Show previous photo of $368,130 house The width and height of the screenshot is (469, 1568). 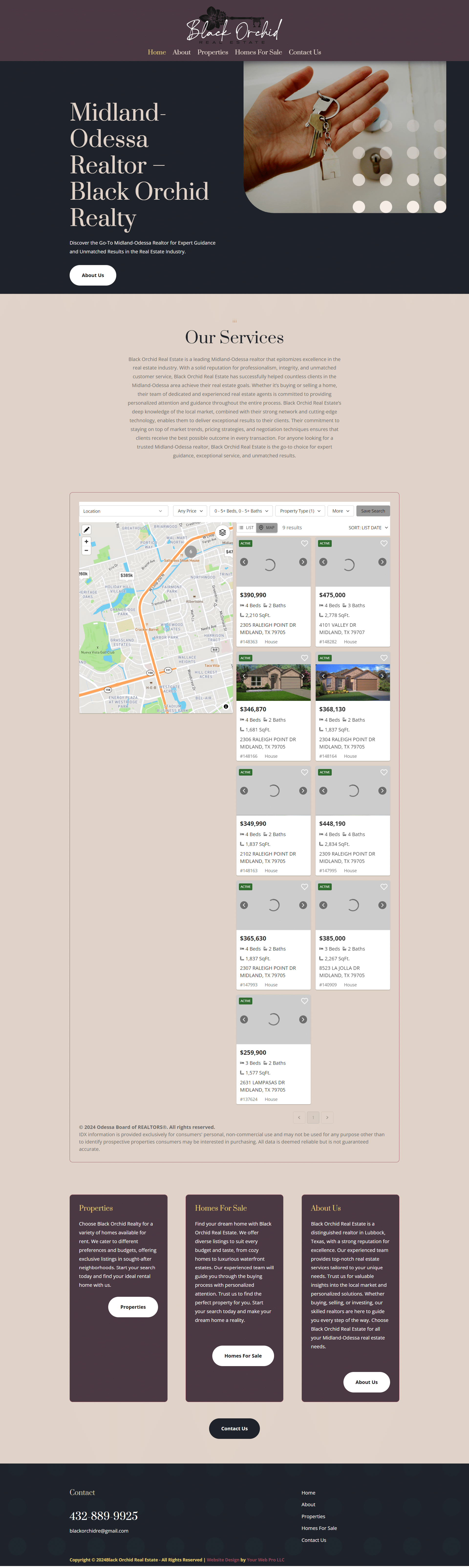coord(323,676)
